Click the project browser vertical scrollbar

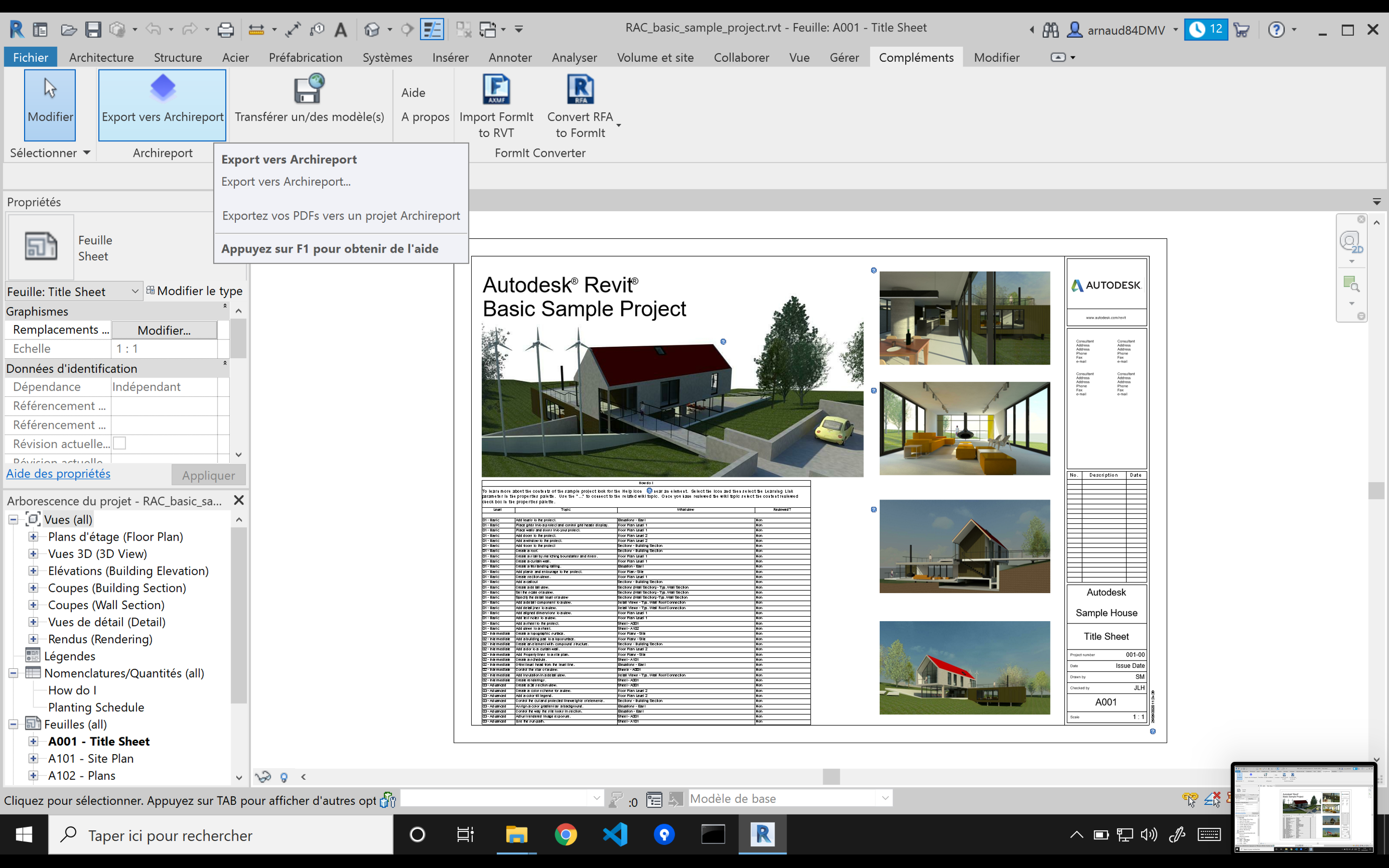point(239,614)
